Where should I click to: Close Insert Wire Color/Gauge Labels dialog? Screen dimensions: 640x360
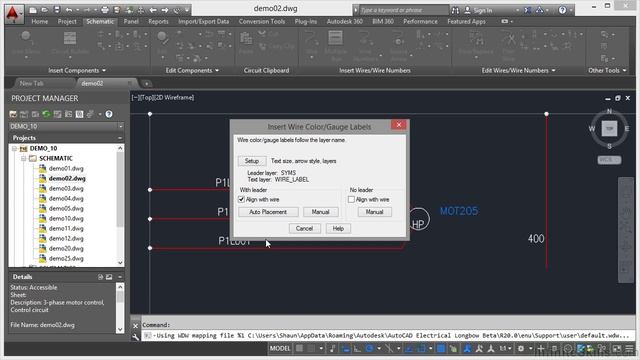399,125
